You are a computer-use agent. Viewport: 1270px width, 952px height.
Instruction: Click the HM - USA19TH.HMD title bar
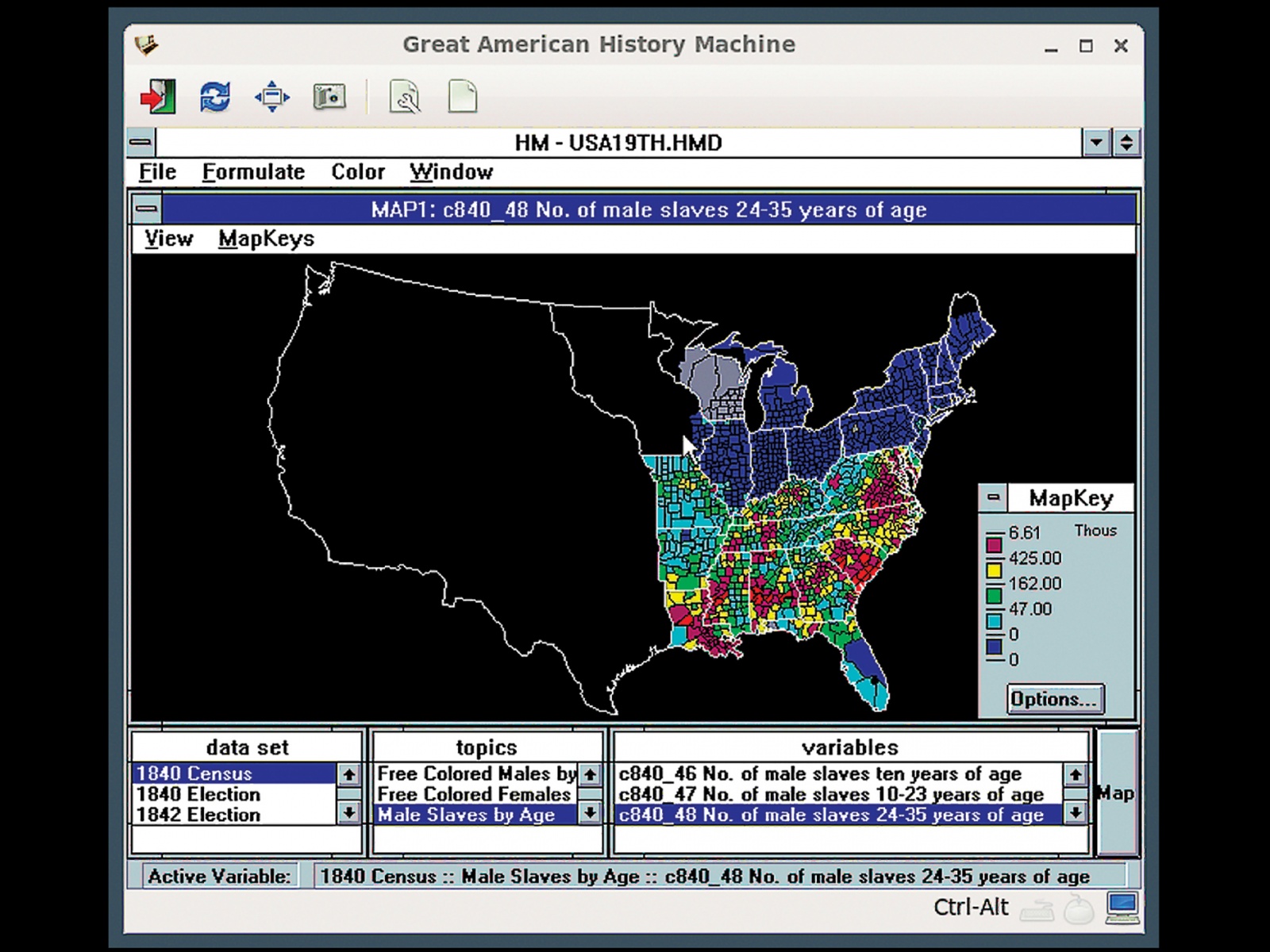pyautogui.click(x=619, y=143)
